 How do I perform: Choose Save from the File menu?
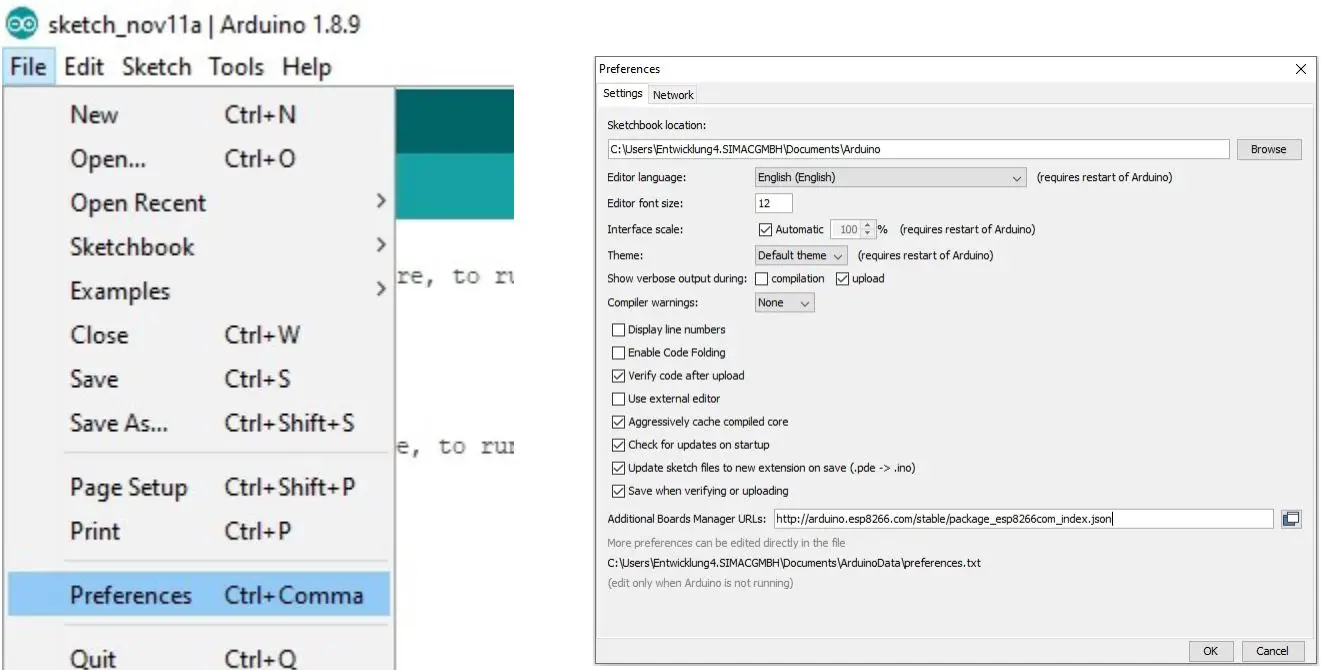(x=199, y=379)
